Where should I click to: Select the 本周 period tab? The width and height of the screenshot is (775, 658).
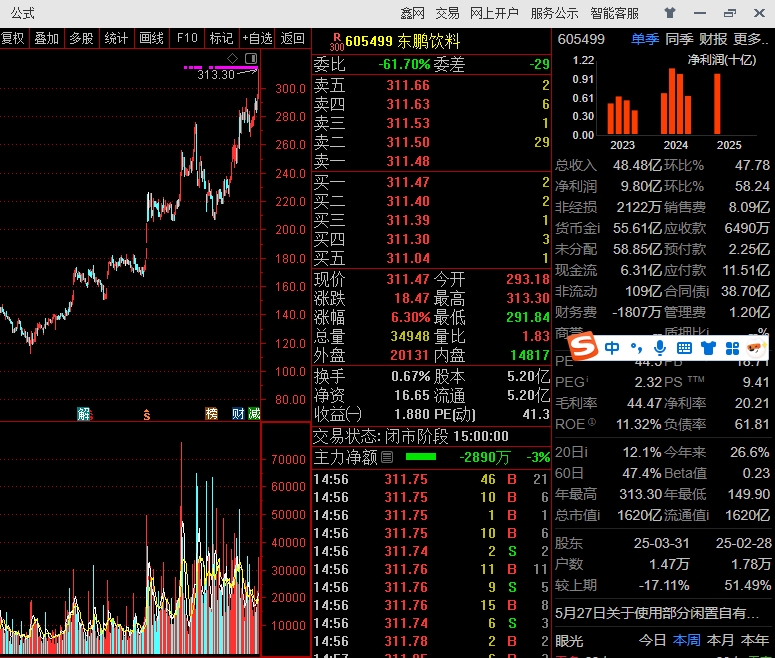[x=687, y=640]
